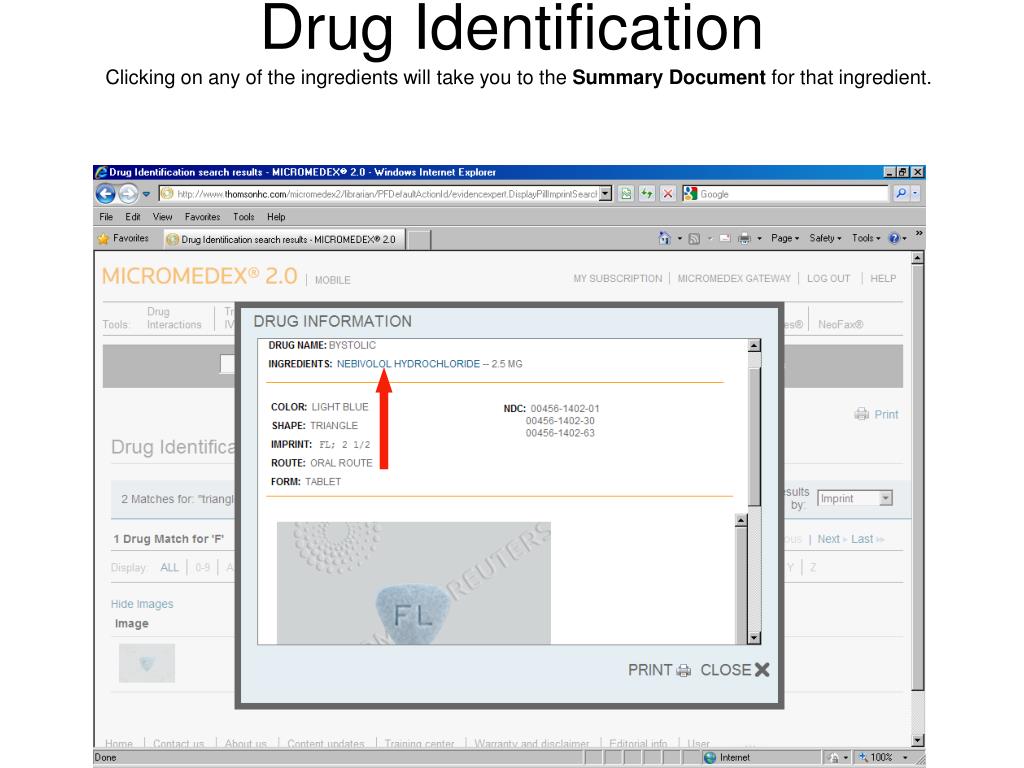Focus the Google search box
The width and height of the screenshot is (1024, 768).
pos(793,194)
